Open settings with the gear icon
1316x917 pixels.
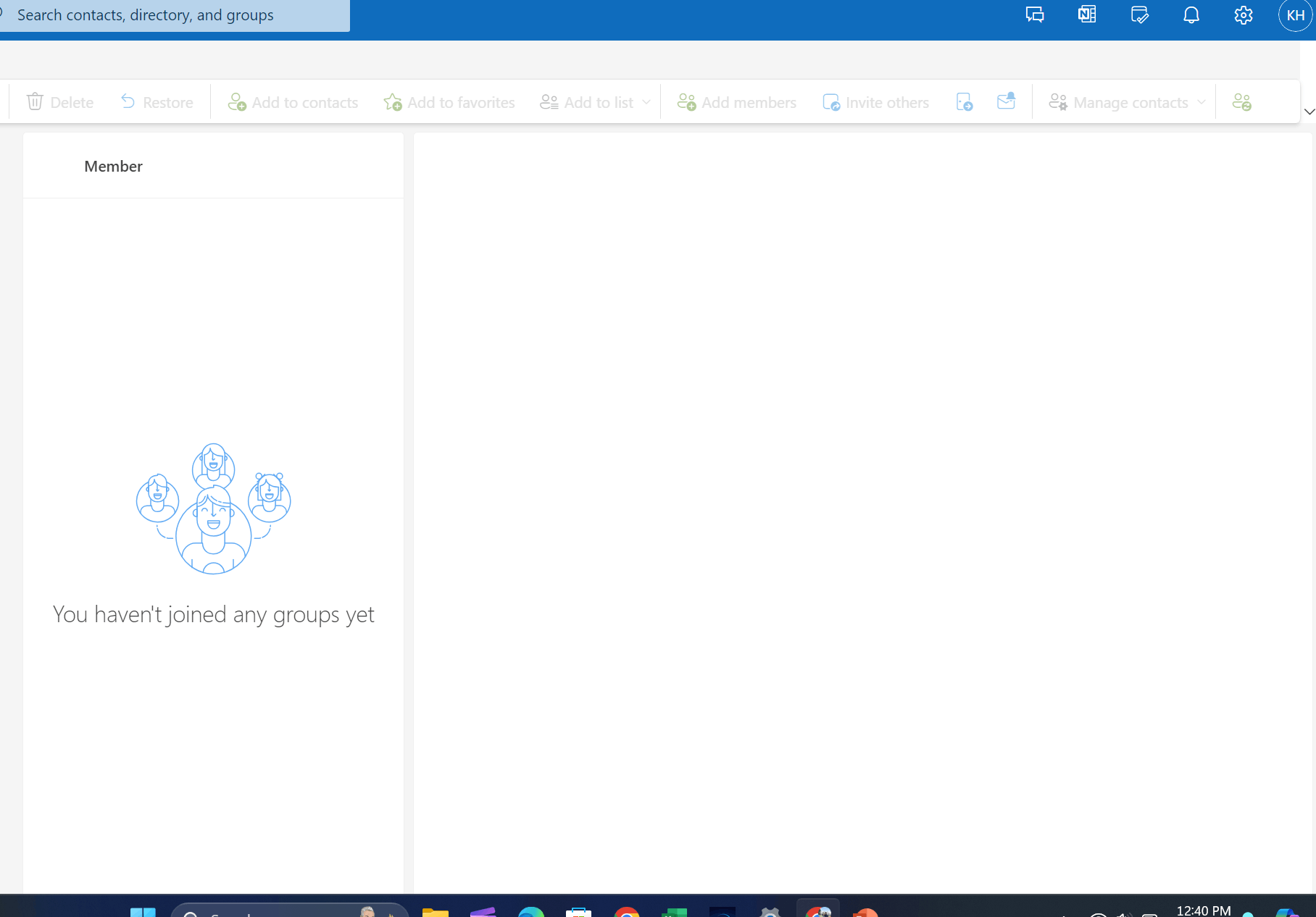tap(1244, 14)
